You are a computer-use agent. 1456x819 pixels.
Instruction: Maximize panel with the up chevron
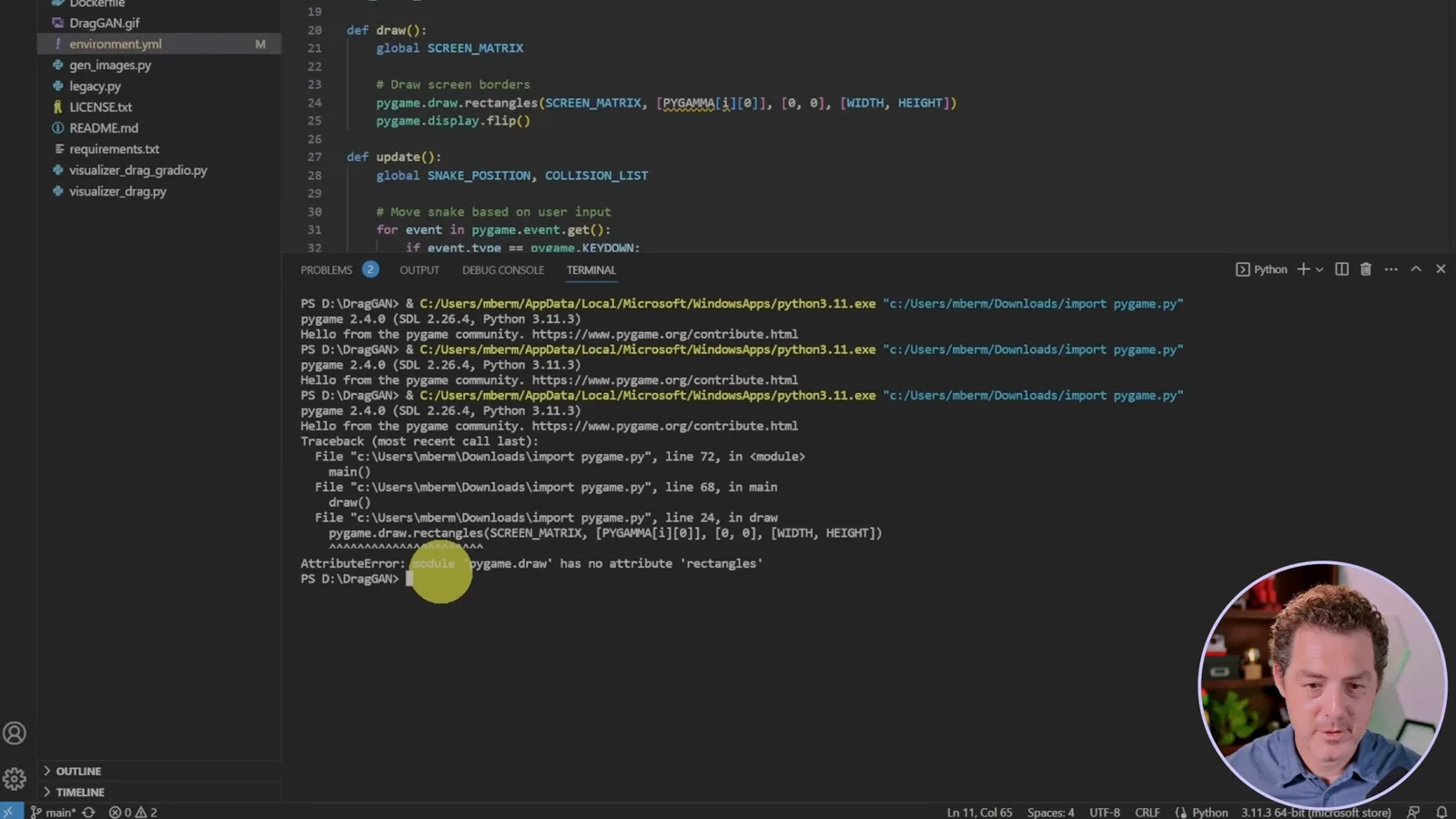click(1416, 269)
